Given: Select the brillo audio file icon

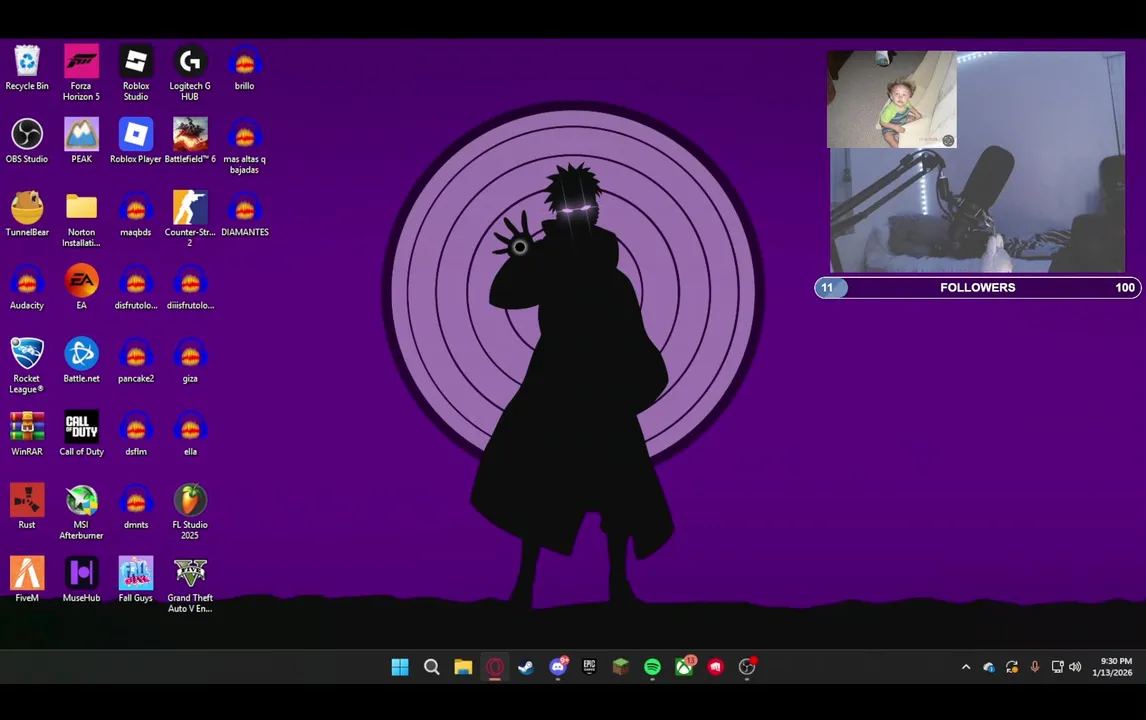Looking at the screenshot, I should pyautogui.click(x=244, y=67).
